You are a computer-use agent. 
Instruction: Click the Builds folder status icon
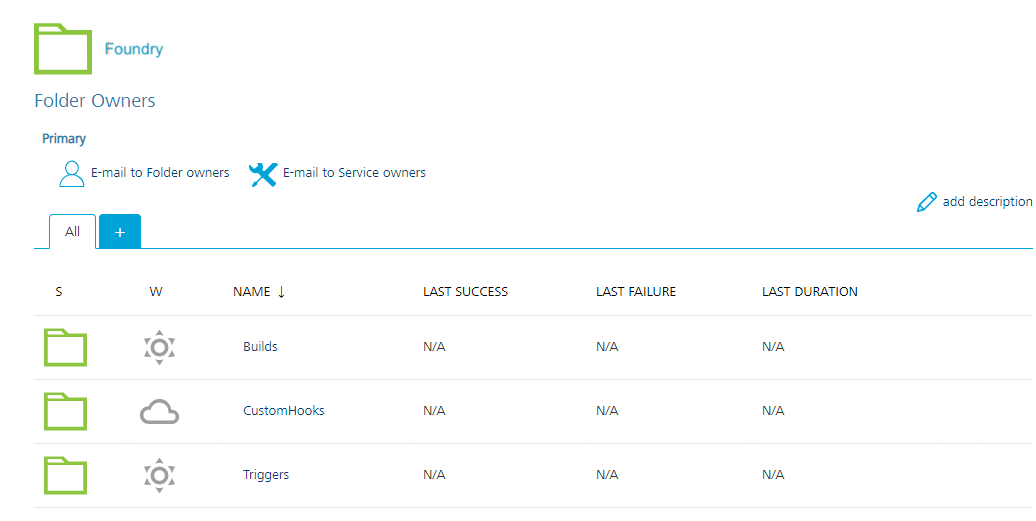coord(65,347)
